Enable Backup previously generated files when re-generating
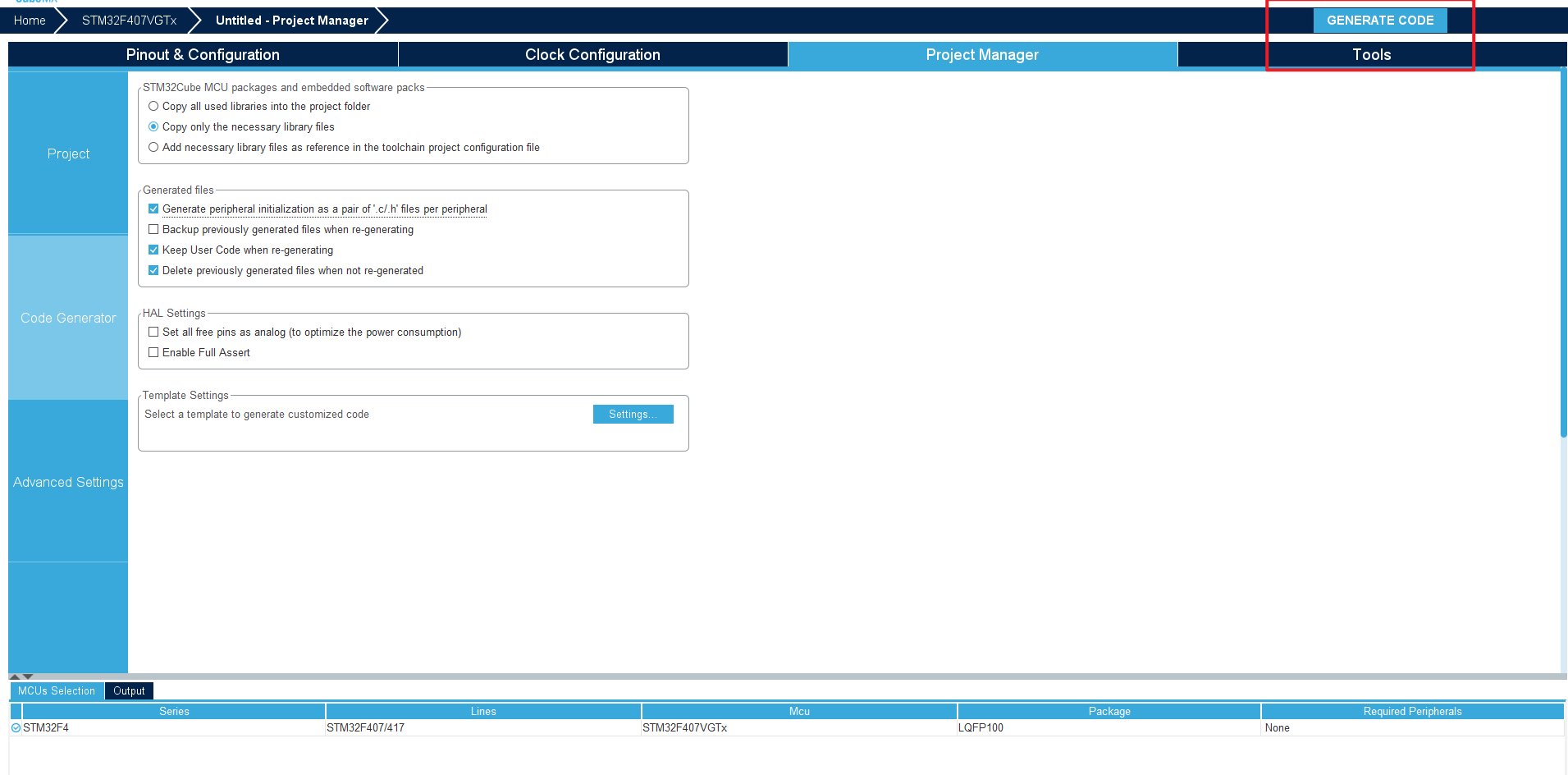 click(153, 229)
